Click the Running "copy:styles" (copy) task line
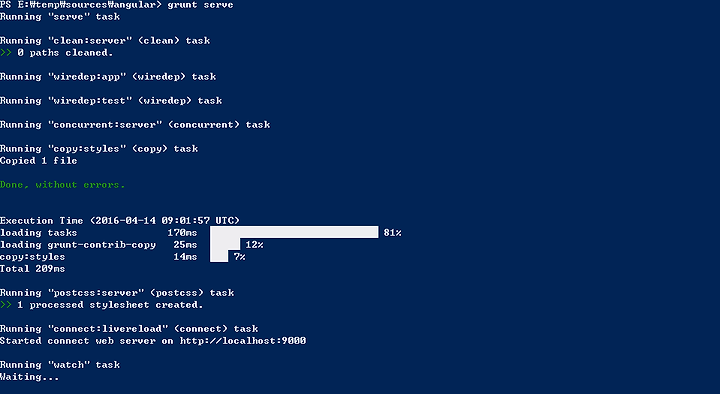Viewport: 720px width, 394px height. tap(99, 148)
